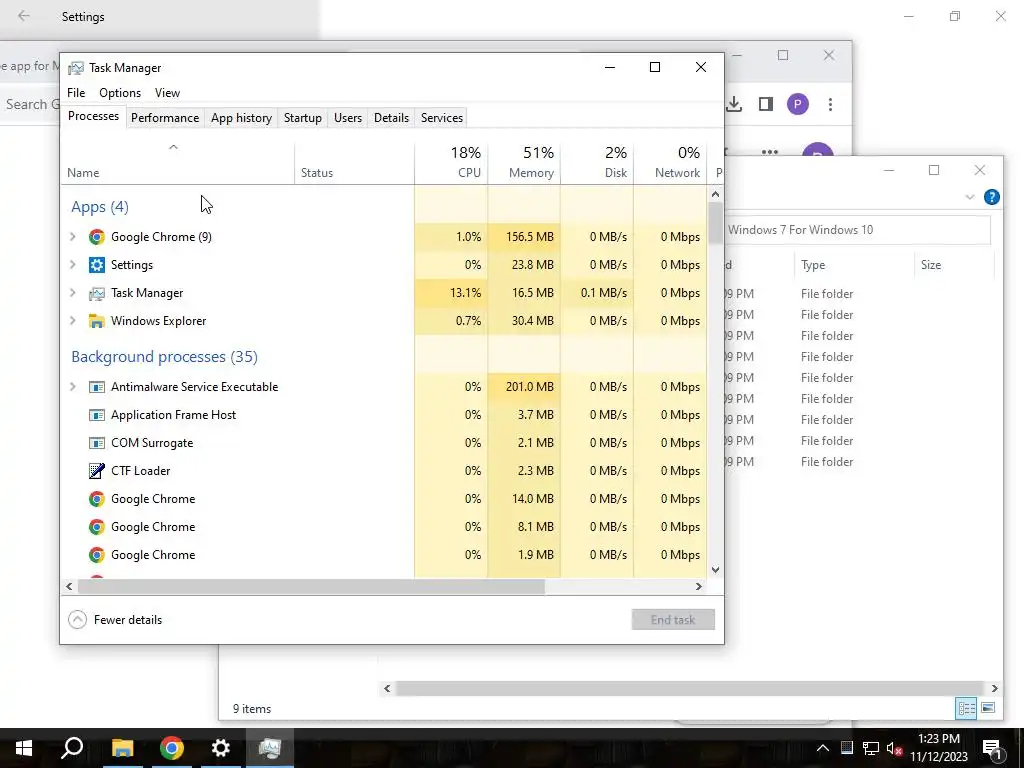Show hidden system tray icons

click(823, 748)
